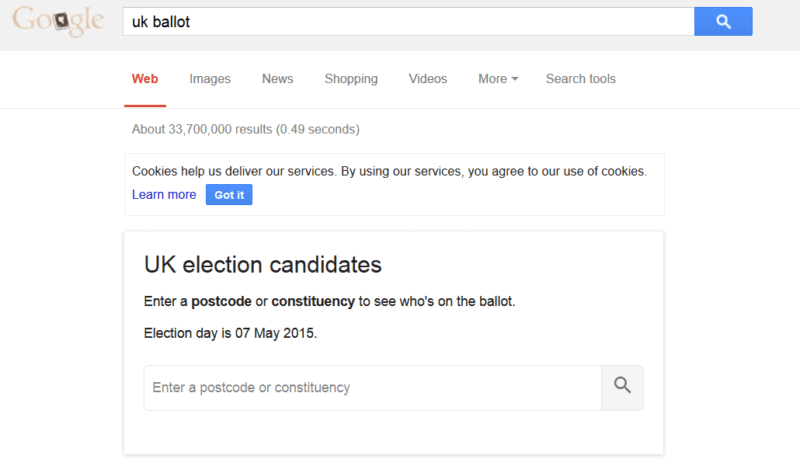Image resolution: width=800 pixels, height=466 pixels.
Task: Open the News tab
Action: pos(278,79)
